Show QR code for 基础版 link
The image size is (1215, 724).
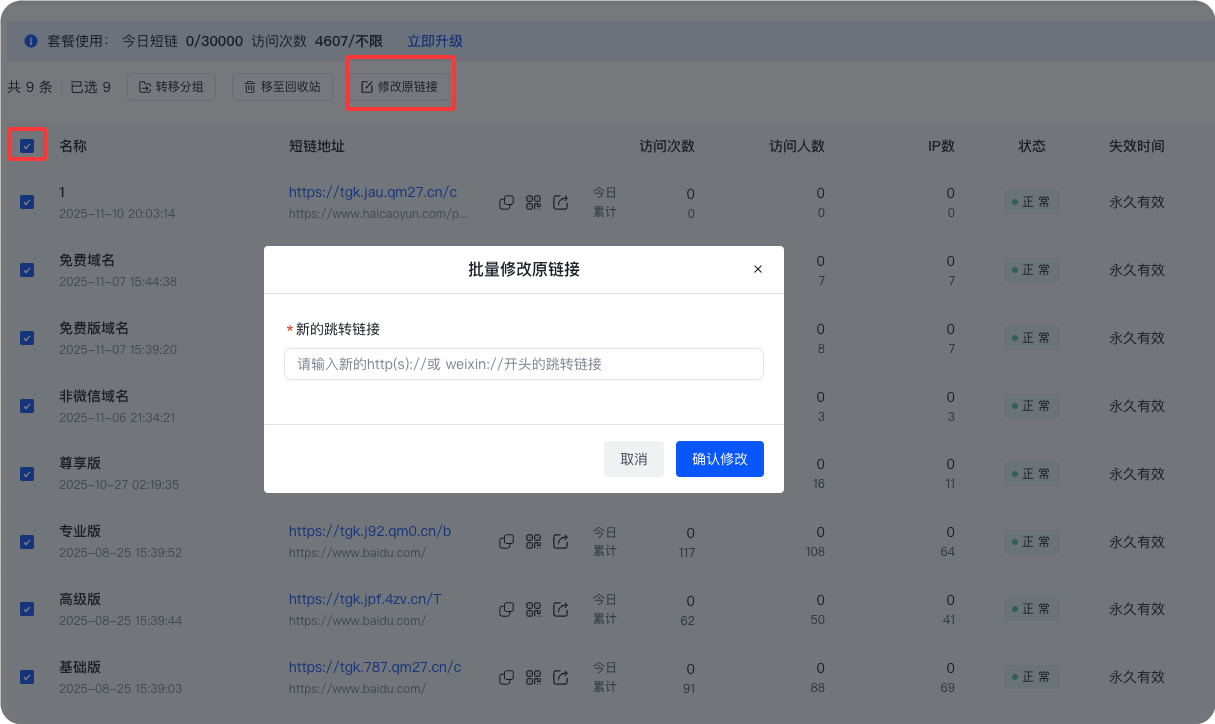pos(534,677)
